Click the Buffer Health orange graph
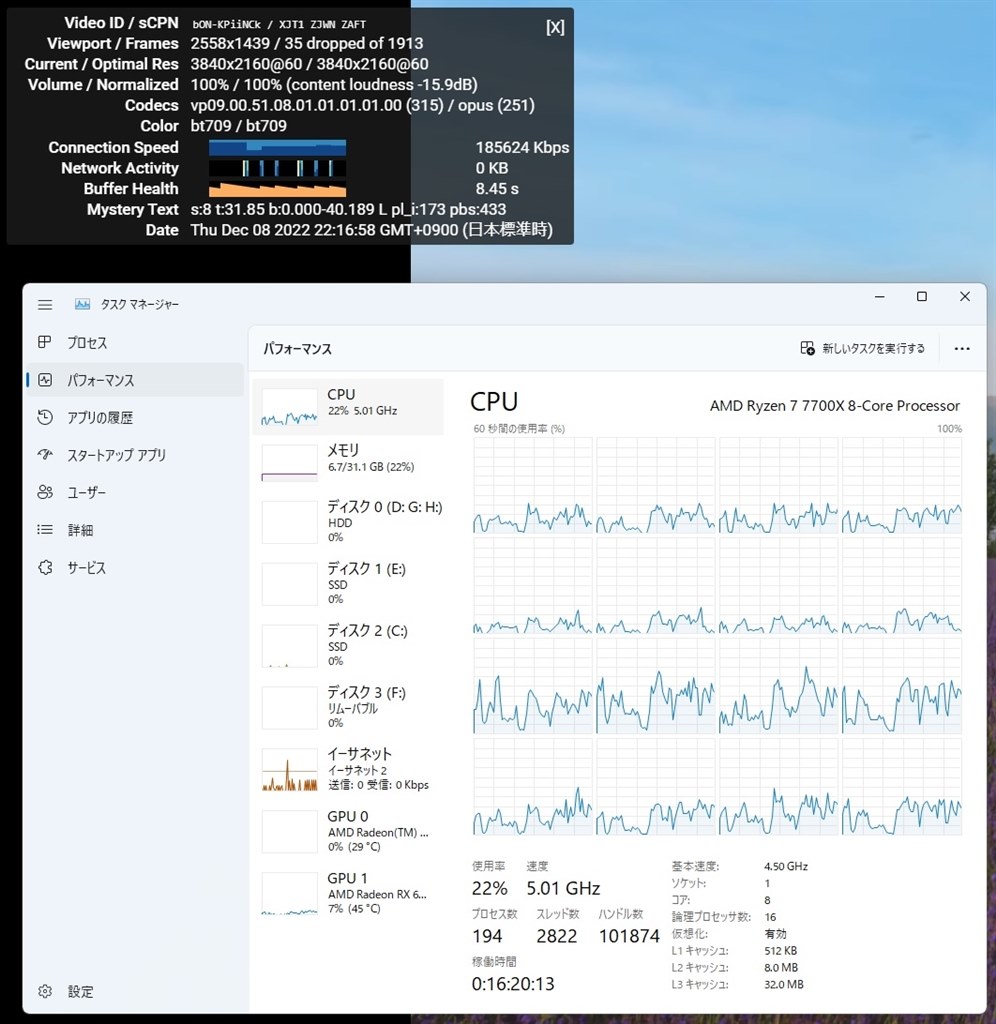The width and height of the screenshot is (996, 1024). click(278, 189)
